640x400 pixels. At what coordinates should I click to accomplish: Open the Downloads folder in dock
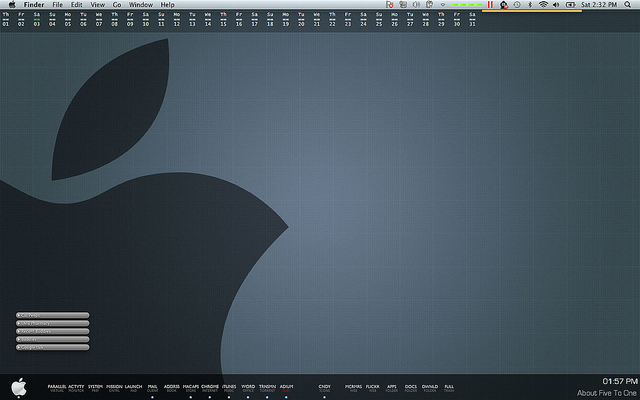pyautogui.click(x=430, y=388)
